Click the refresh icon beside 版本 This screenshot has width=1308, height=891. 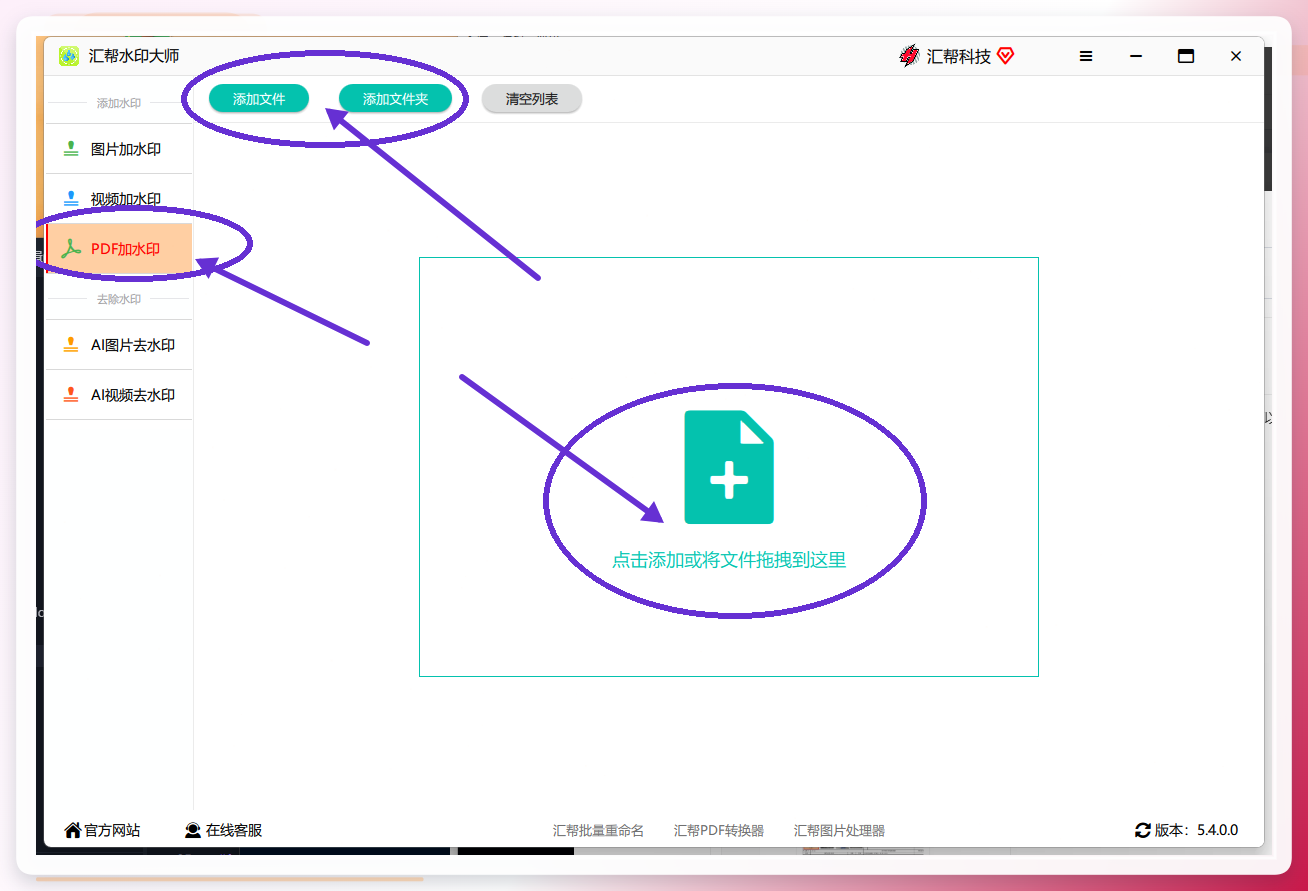click(x=1143, y=830)
